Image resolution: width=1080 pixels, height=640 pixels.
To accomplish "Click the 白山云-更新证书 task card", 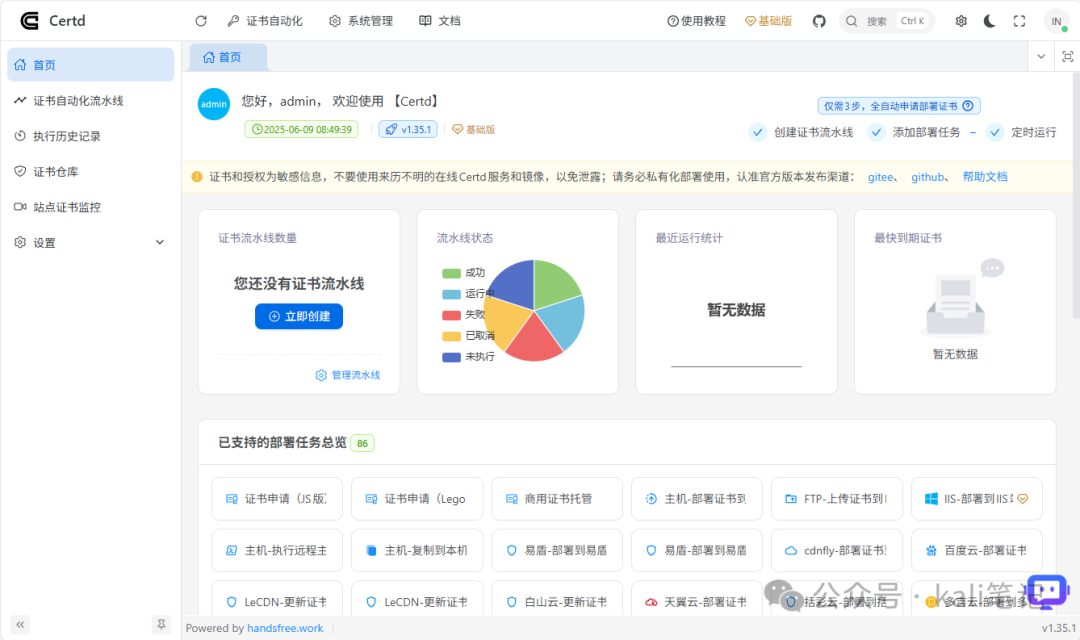I will pos(557,599).
